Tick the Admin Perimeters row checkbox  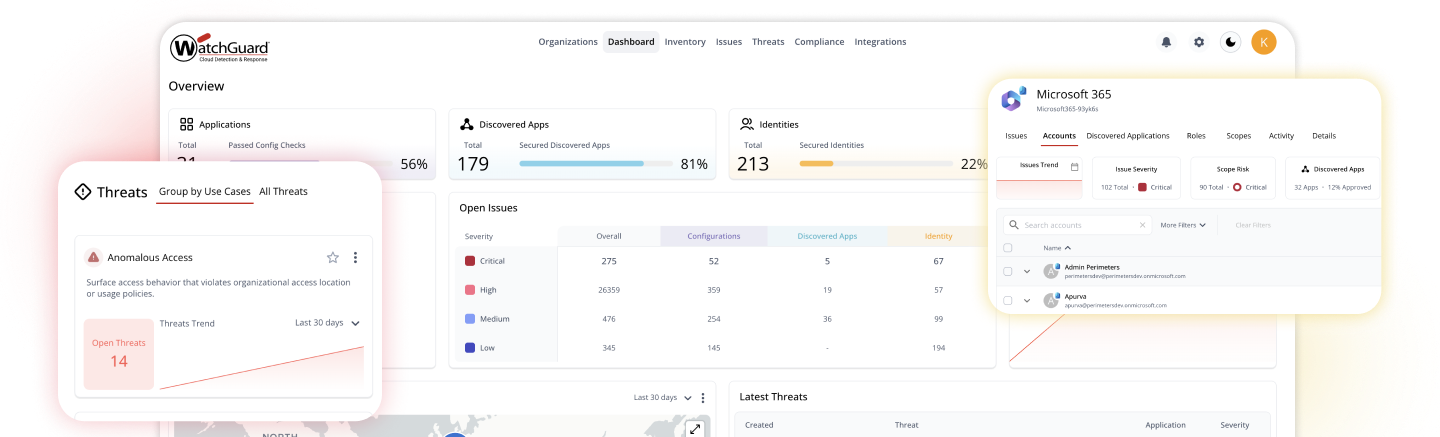tap(1008, 271)
